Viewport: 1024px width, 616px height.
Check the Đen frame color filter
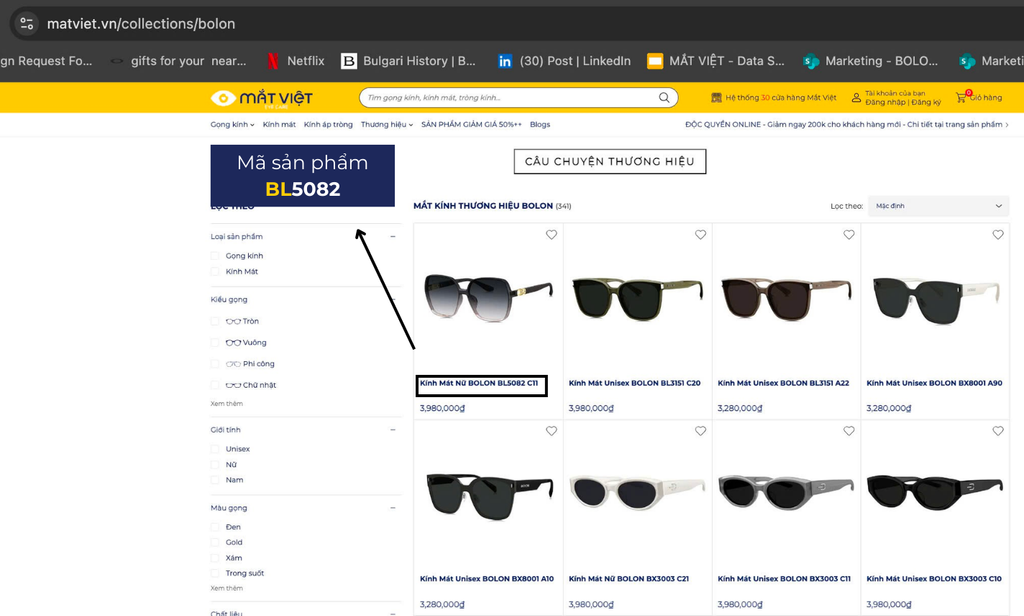pyautogui.click(x=215, y=527)
